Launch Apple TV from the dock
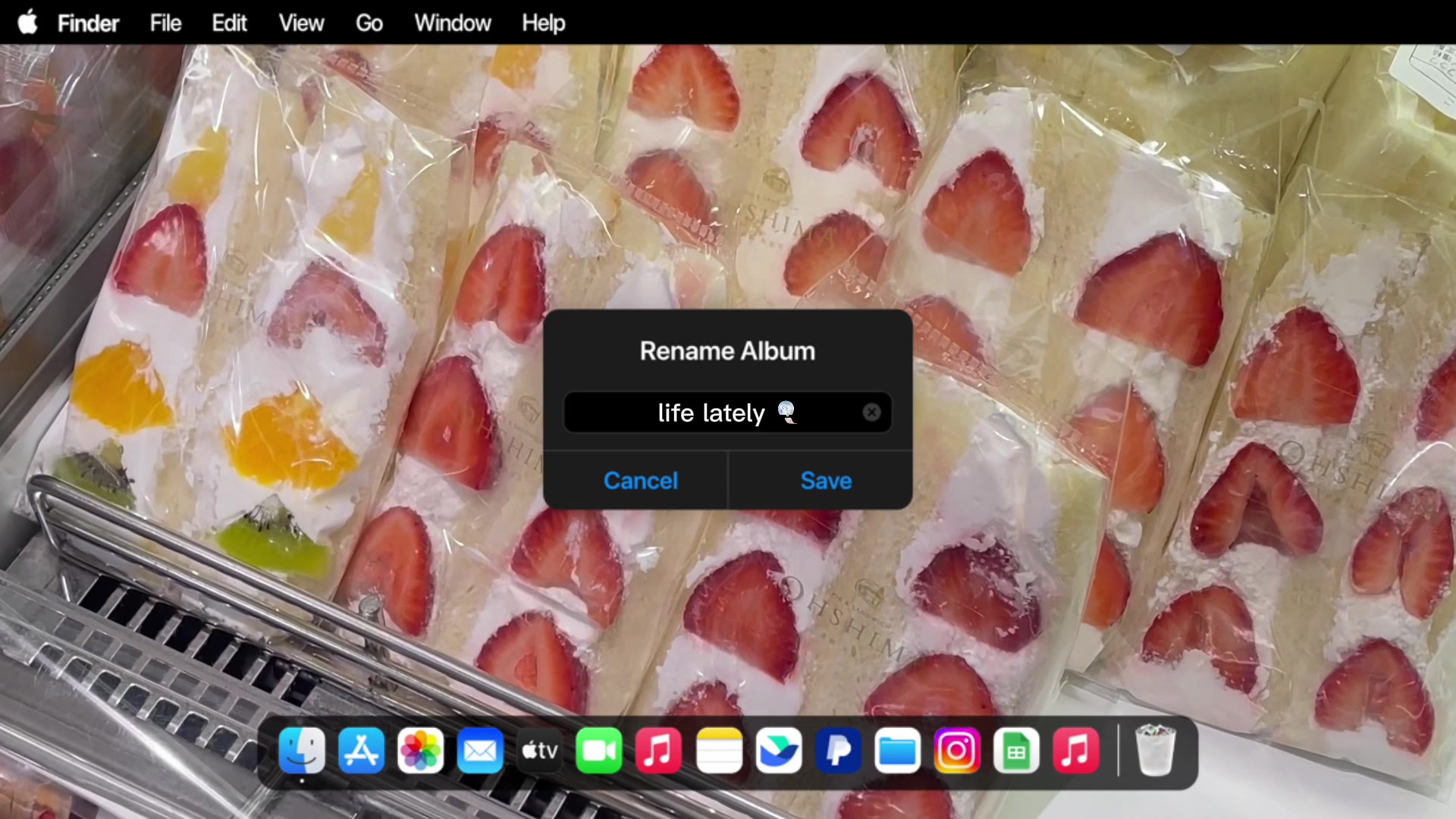The height and width of the screenshot is (819, 1456). (540, 751)
